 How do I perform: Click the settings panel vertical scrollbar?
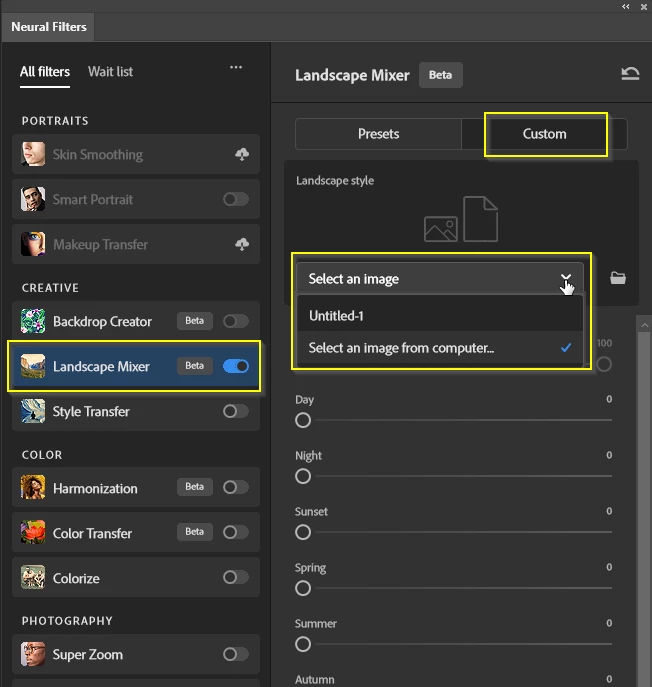click(644, 508)
